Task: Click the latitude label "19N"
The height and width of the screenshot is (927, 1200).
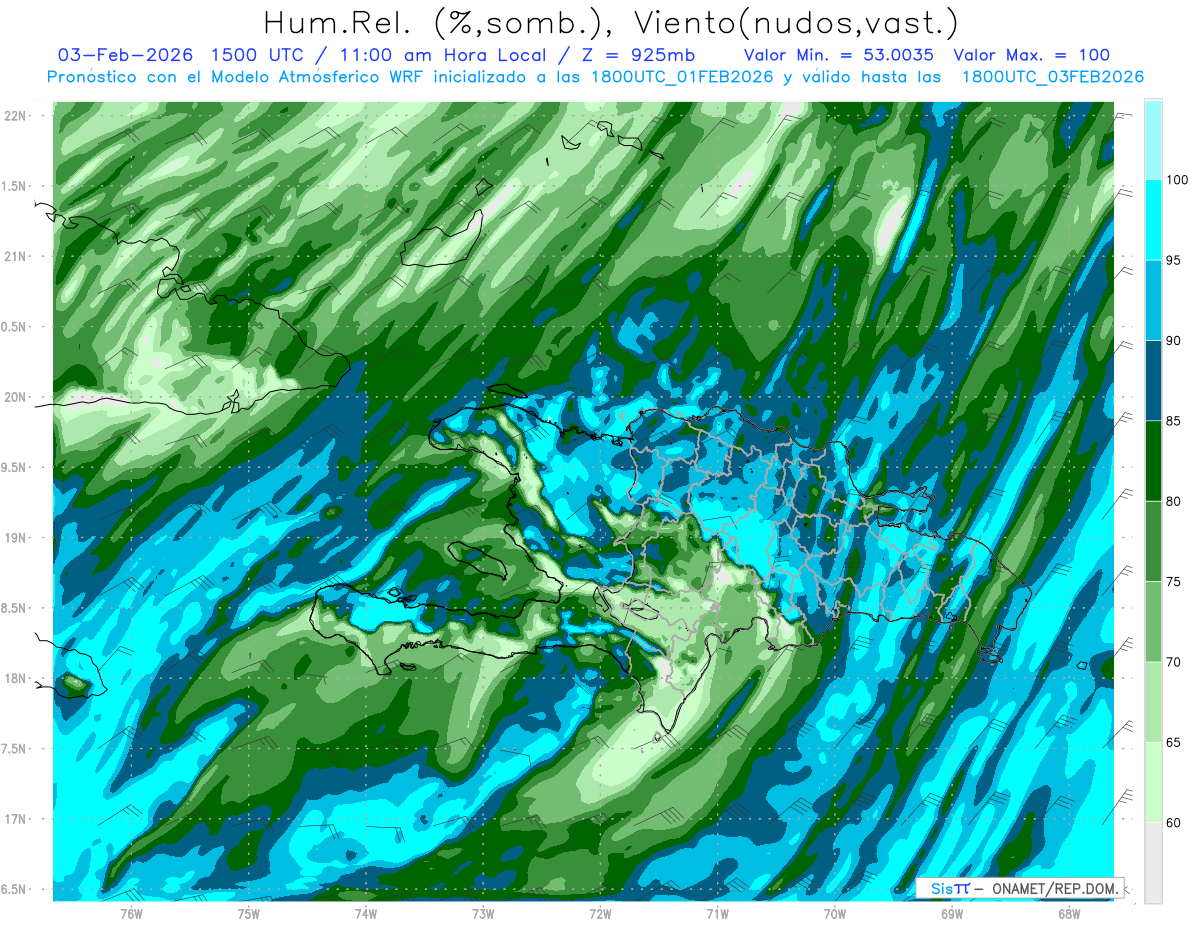Action: [x=16, y=538]
